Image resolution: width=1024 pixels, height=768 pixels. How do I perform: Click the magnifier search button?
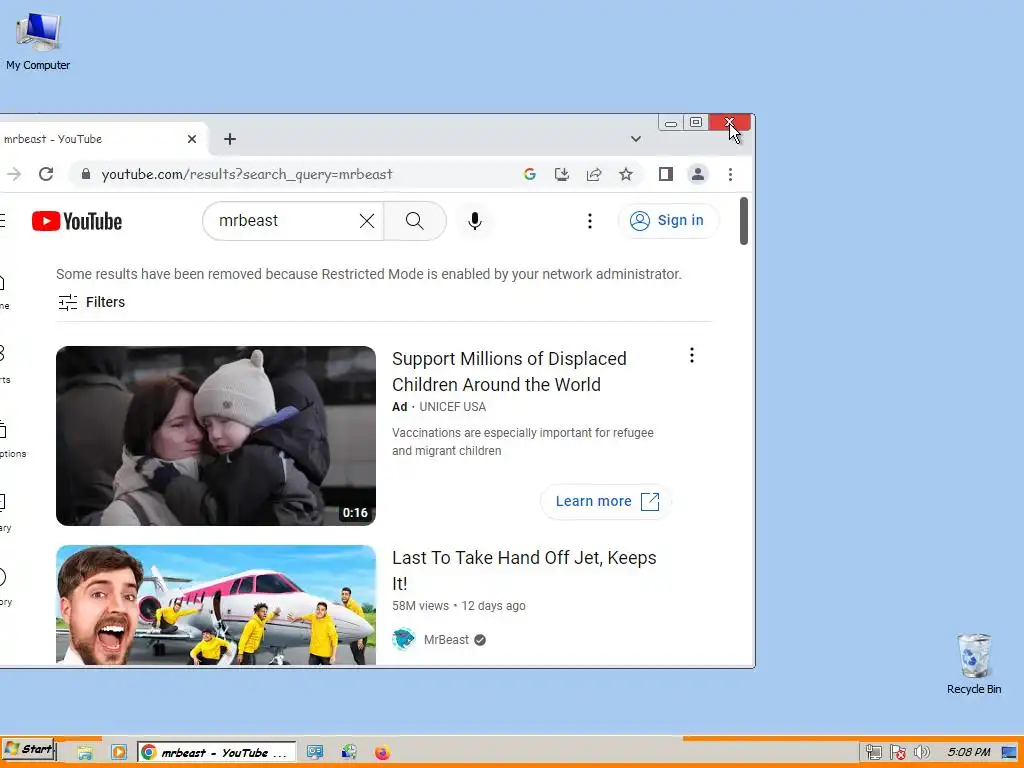415,221
